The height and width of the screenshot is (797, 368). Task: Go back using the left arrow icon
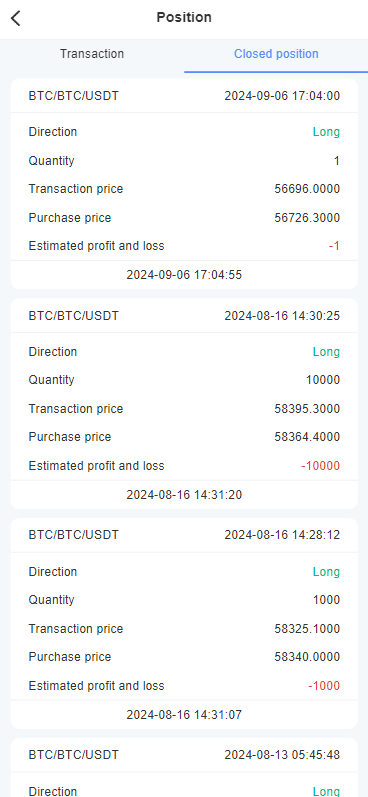[16, 18]
